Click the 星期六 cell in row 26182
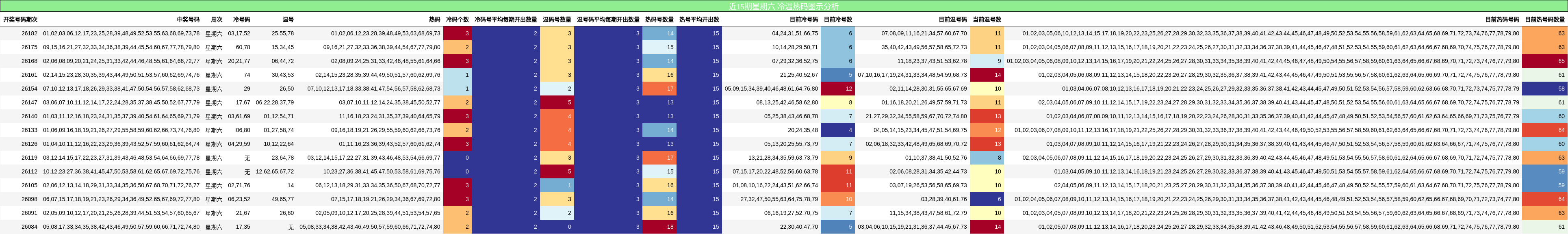Screen dimensions: 1568x234 point(214,33)
